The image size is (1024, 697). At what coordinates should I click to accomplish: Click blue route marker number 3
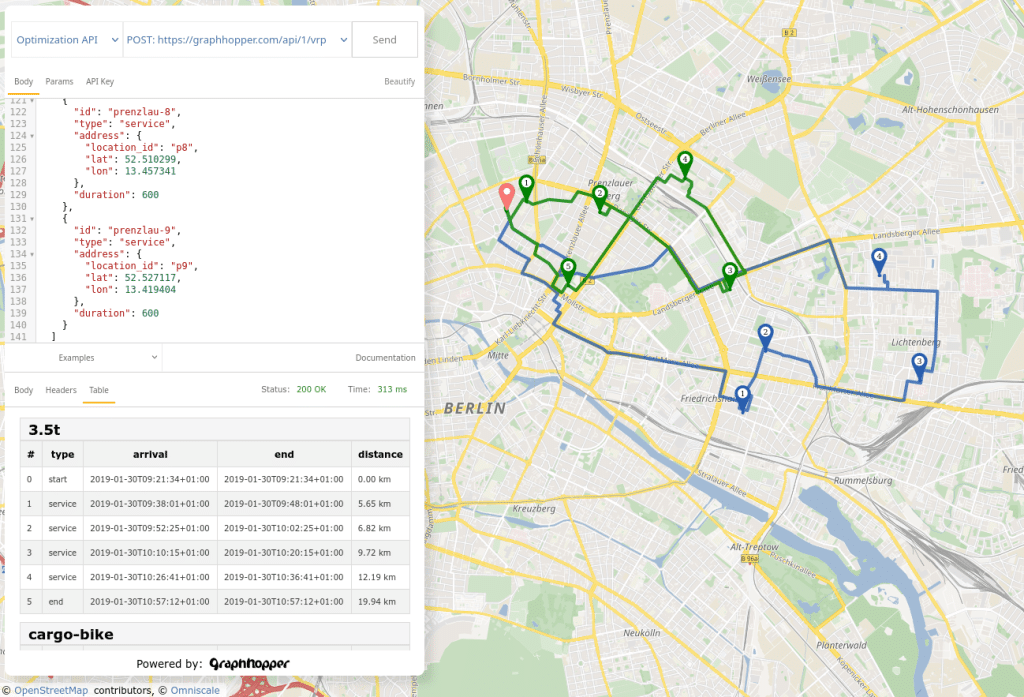coord(919,364)
